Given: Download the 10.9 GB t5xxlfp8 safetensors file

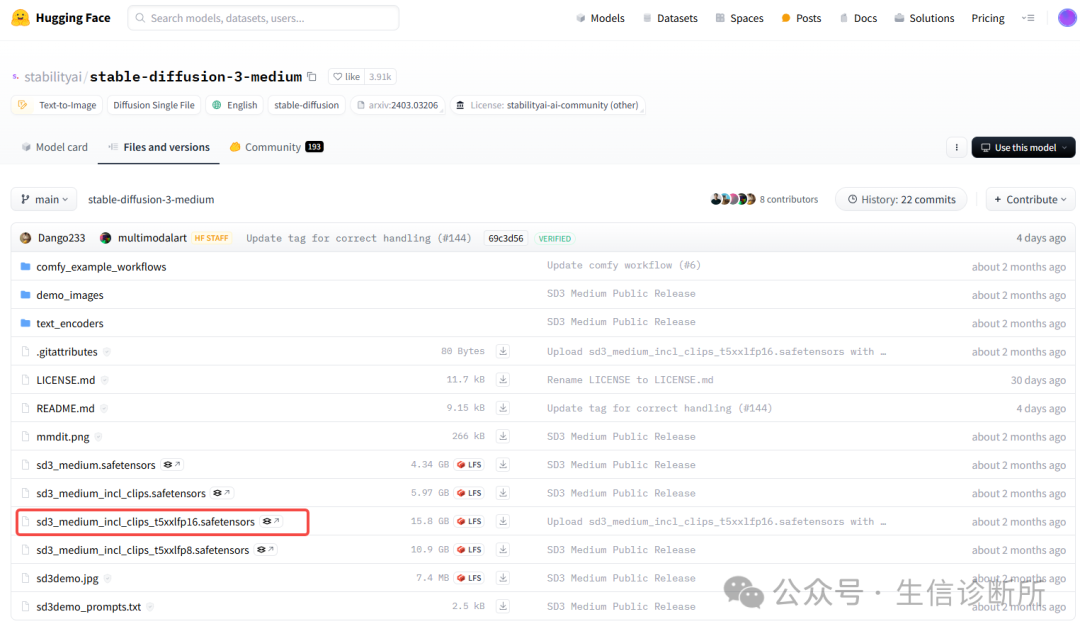Looking at the screenshot, I should pyautogui.click(x=503, y=549).
